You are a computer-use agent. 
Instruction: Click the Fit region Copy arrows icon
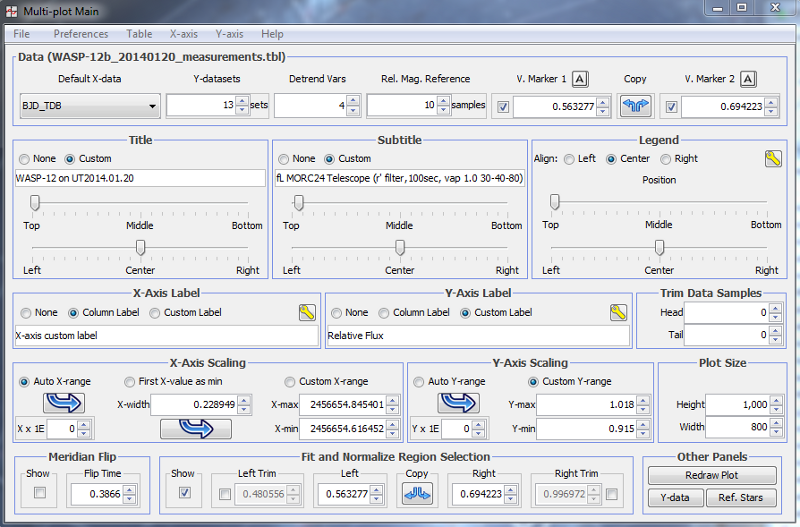click(417, 493)
